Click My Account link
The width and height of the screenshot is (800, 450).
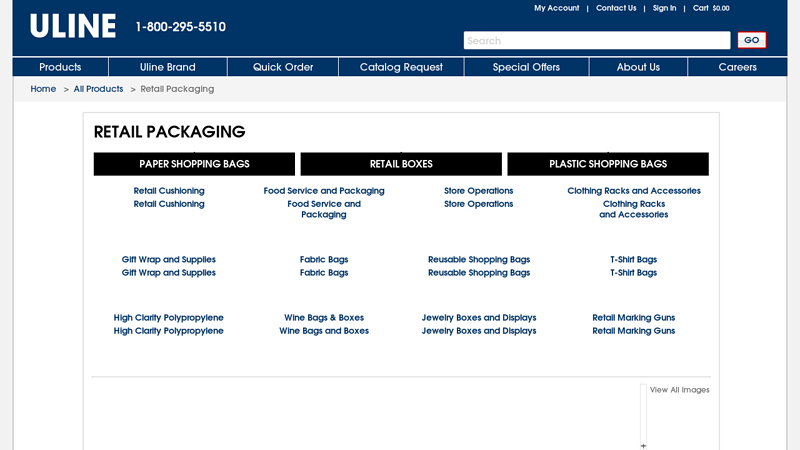pos(556,8)
